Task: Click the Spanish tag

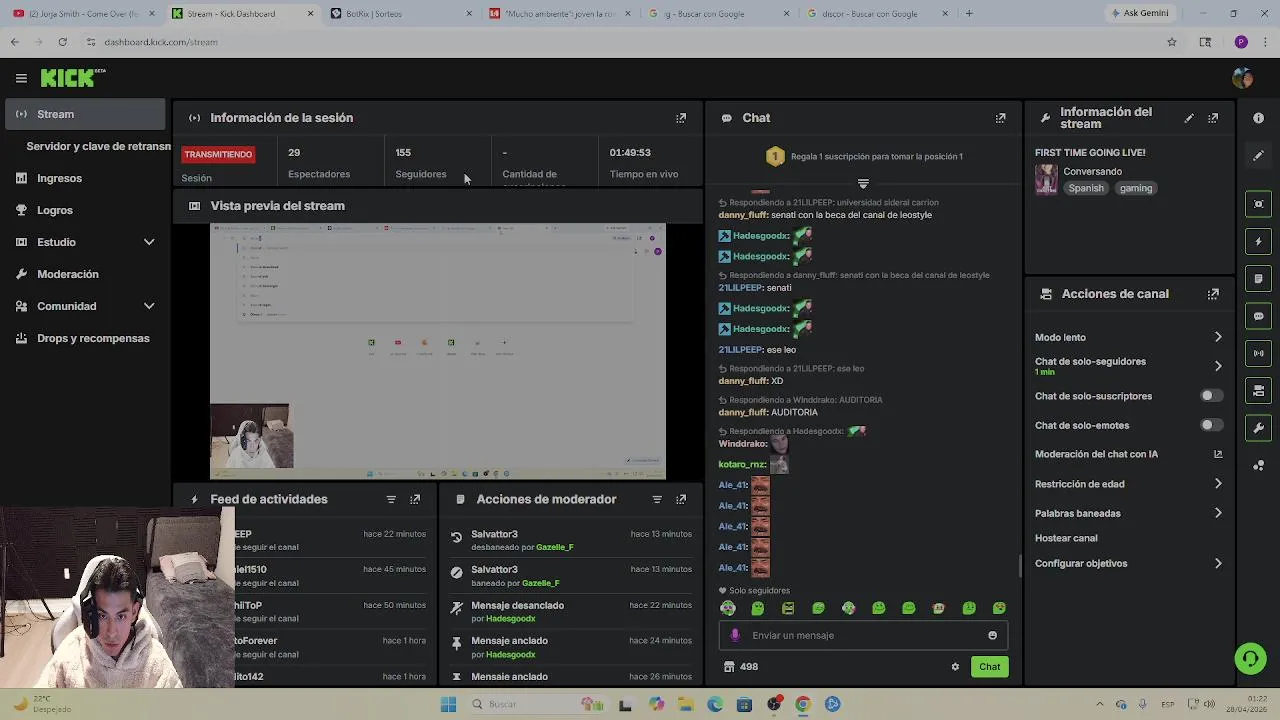Action: pyautogui.click(x=1086, y=188)
